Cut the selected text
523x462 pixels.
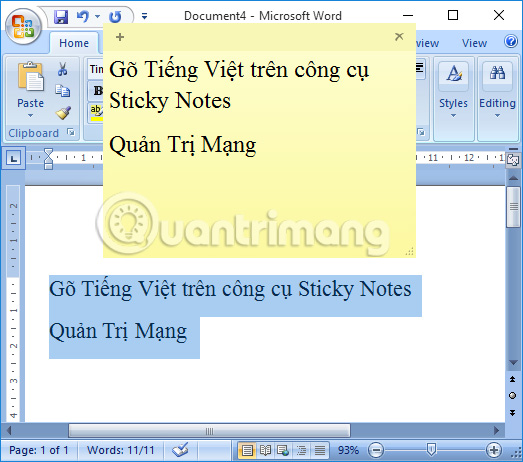pos(62,69)
